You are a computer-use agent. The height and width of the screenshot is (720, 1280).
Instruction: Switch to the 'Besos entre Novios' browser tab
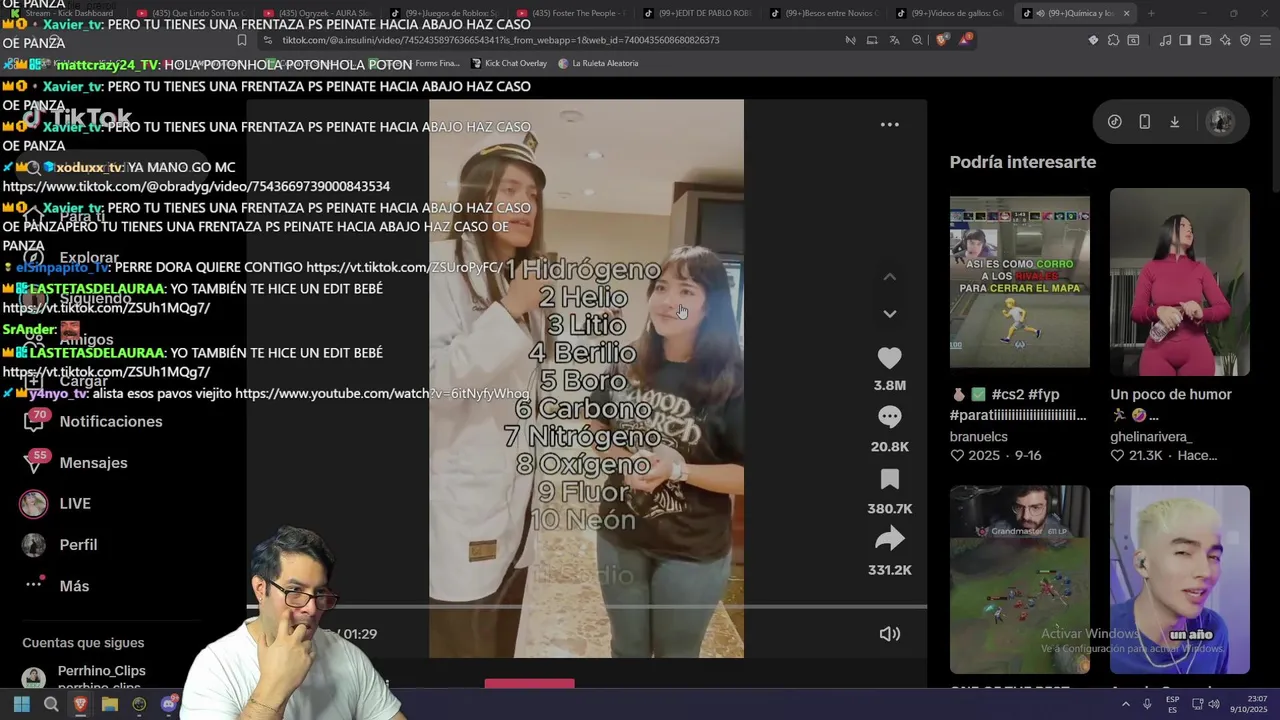822,13
